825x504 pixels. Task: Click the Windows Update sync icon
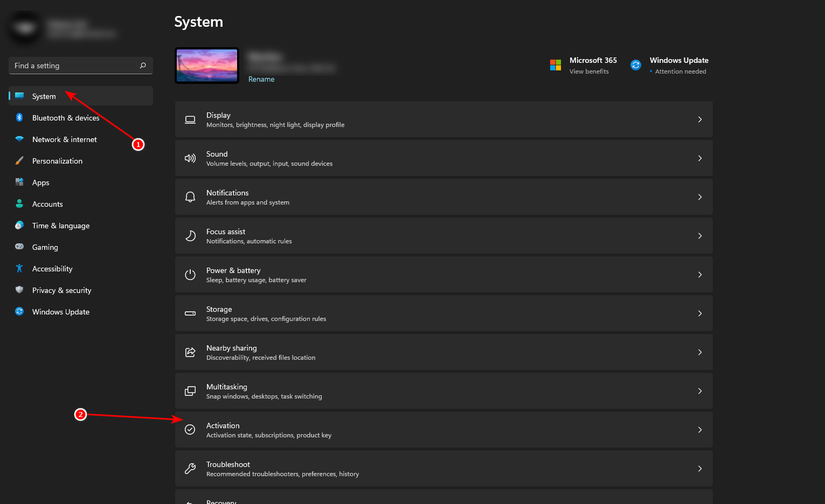click(636, 65)
